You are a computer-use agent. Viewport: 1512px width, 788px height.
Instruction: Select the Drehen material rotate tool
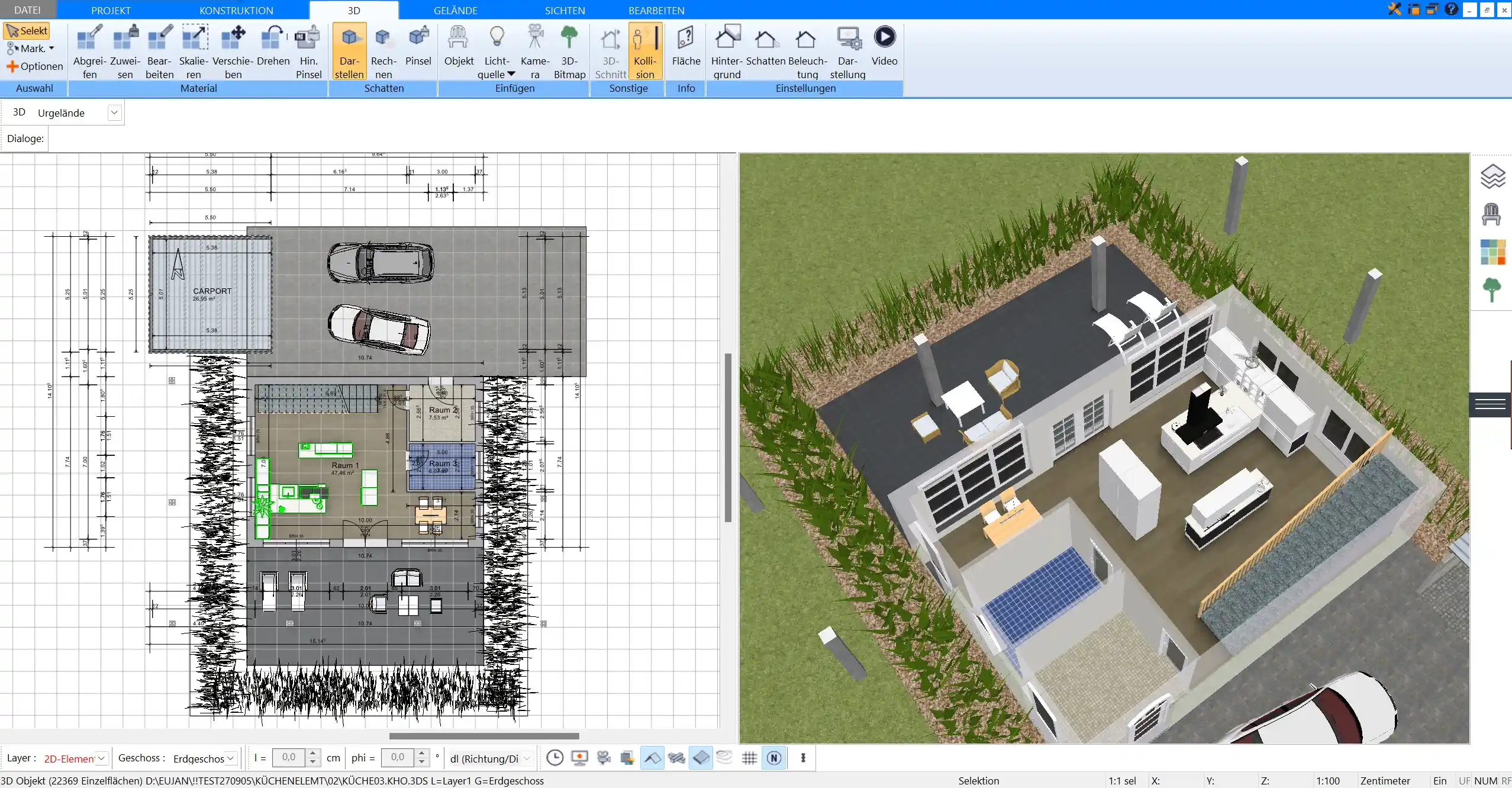pyautogui.click(x=273, y=46)
